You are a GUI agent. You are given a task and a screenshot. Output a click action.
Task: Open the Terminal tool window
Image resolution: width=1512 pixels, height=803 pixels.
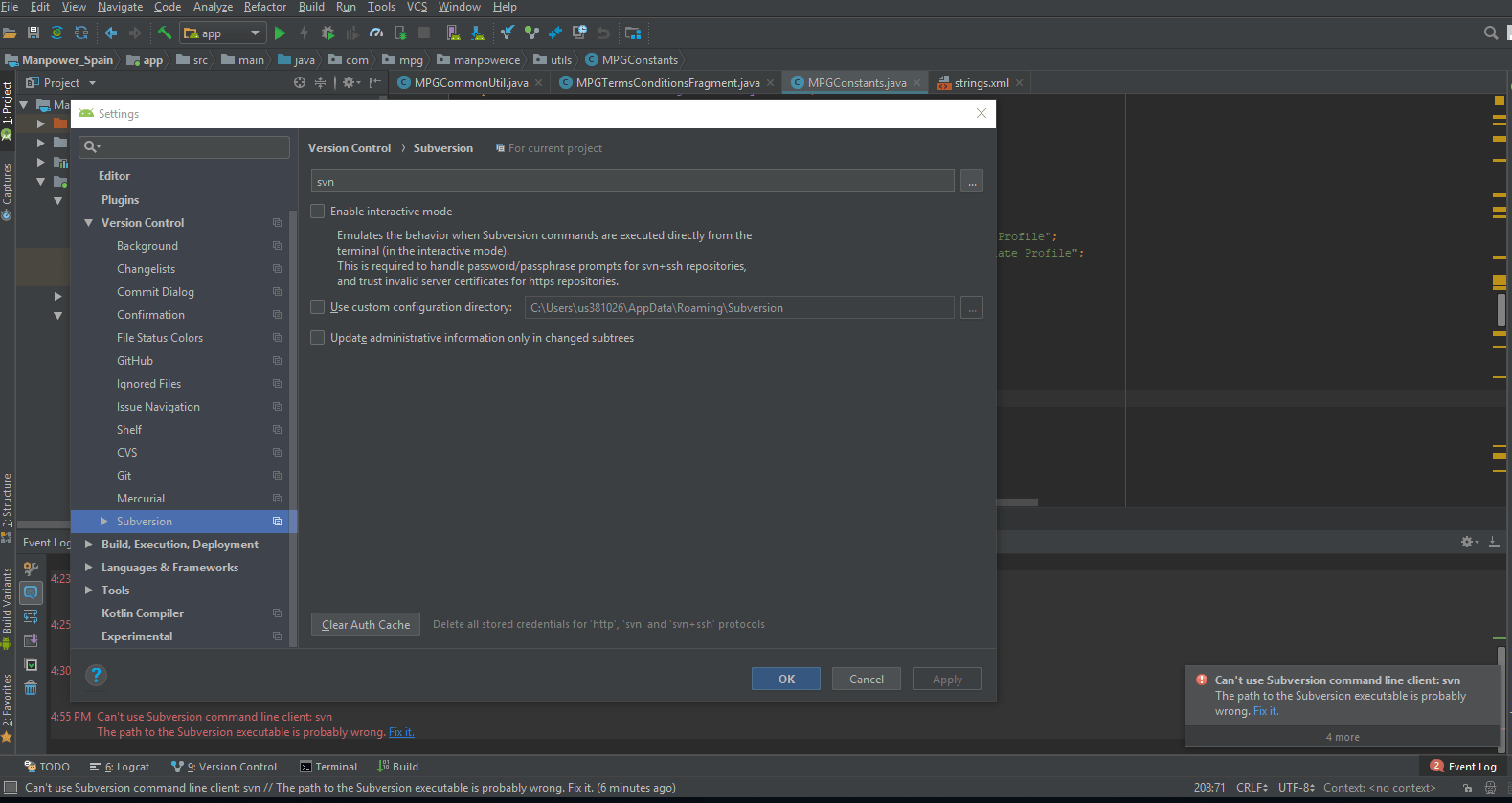coord(328,767)
